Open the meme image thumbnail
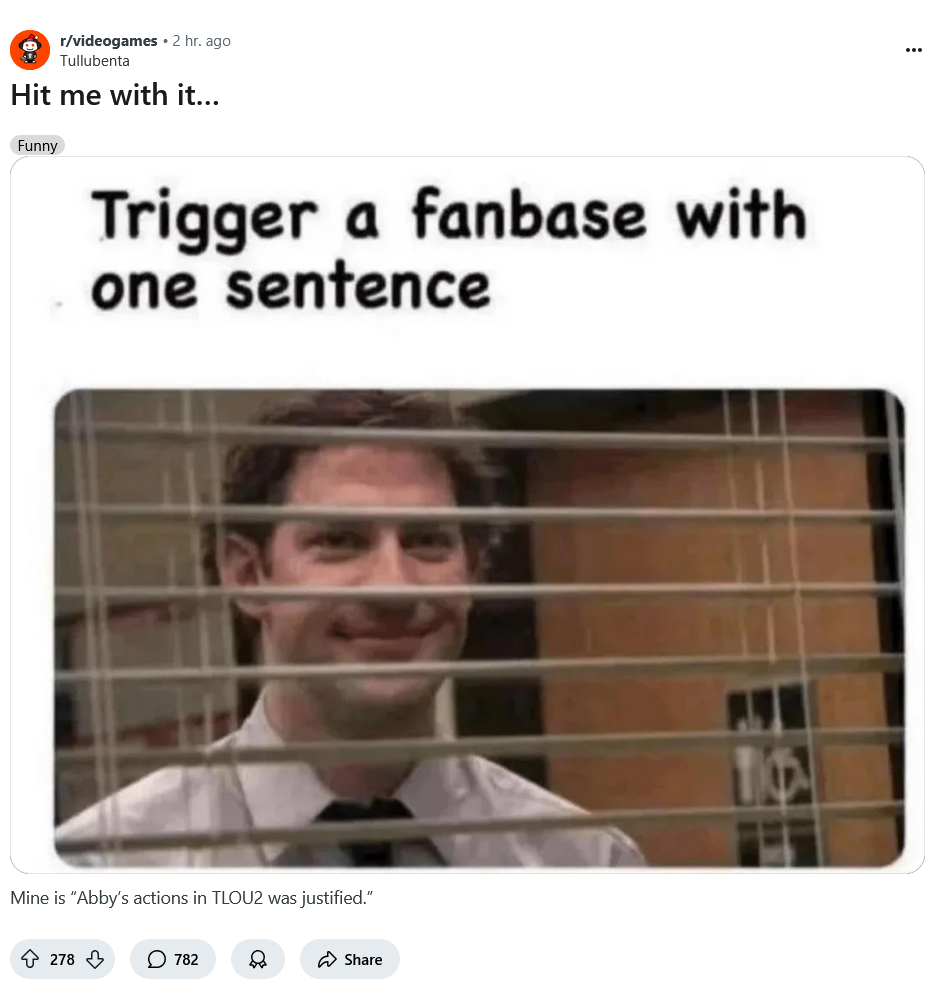 tap(468, 515)
